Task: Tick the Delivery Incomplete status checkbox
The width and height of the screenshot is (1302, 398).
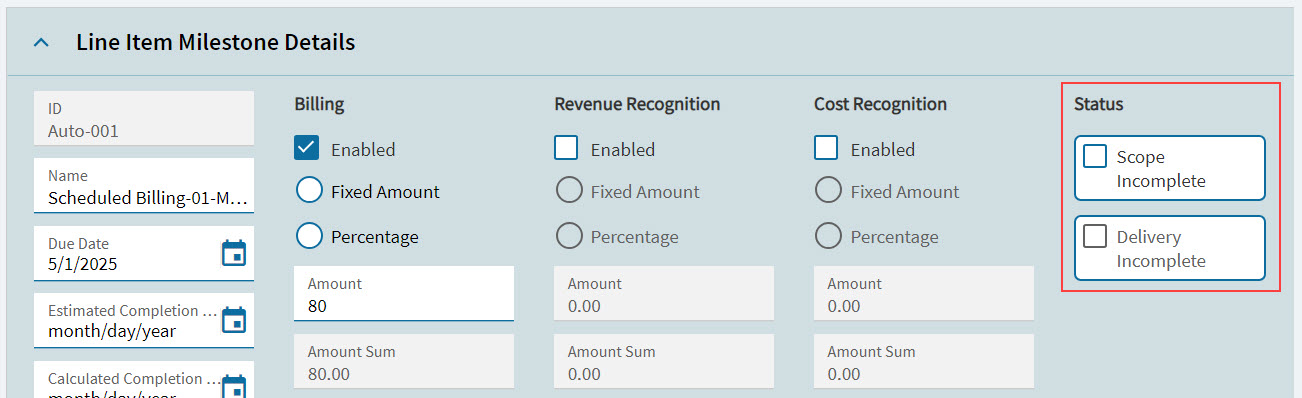Action: pyautogui.click(x=1095, y=236)
